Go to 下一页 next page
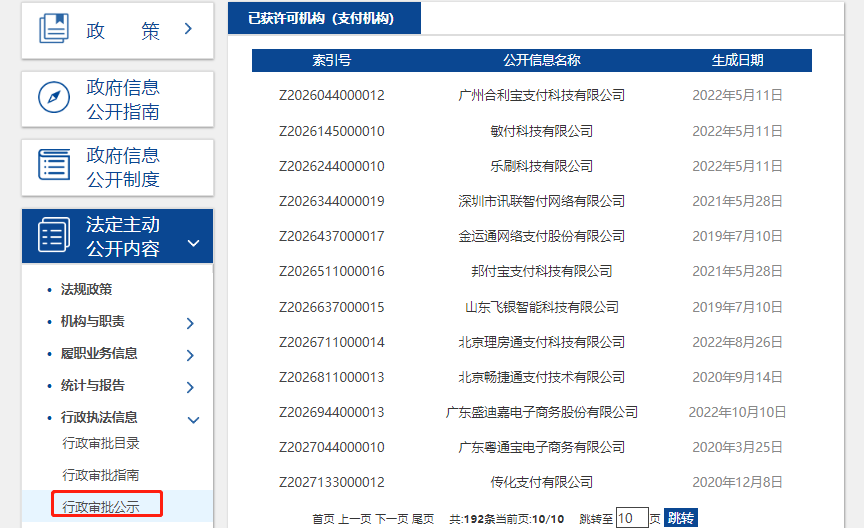The image size is (864, 528). [392, 519]
